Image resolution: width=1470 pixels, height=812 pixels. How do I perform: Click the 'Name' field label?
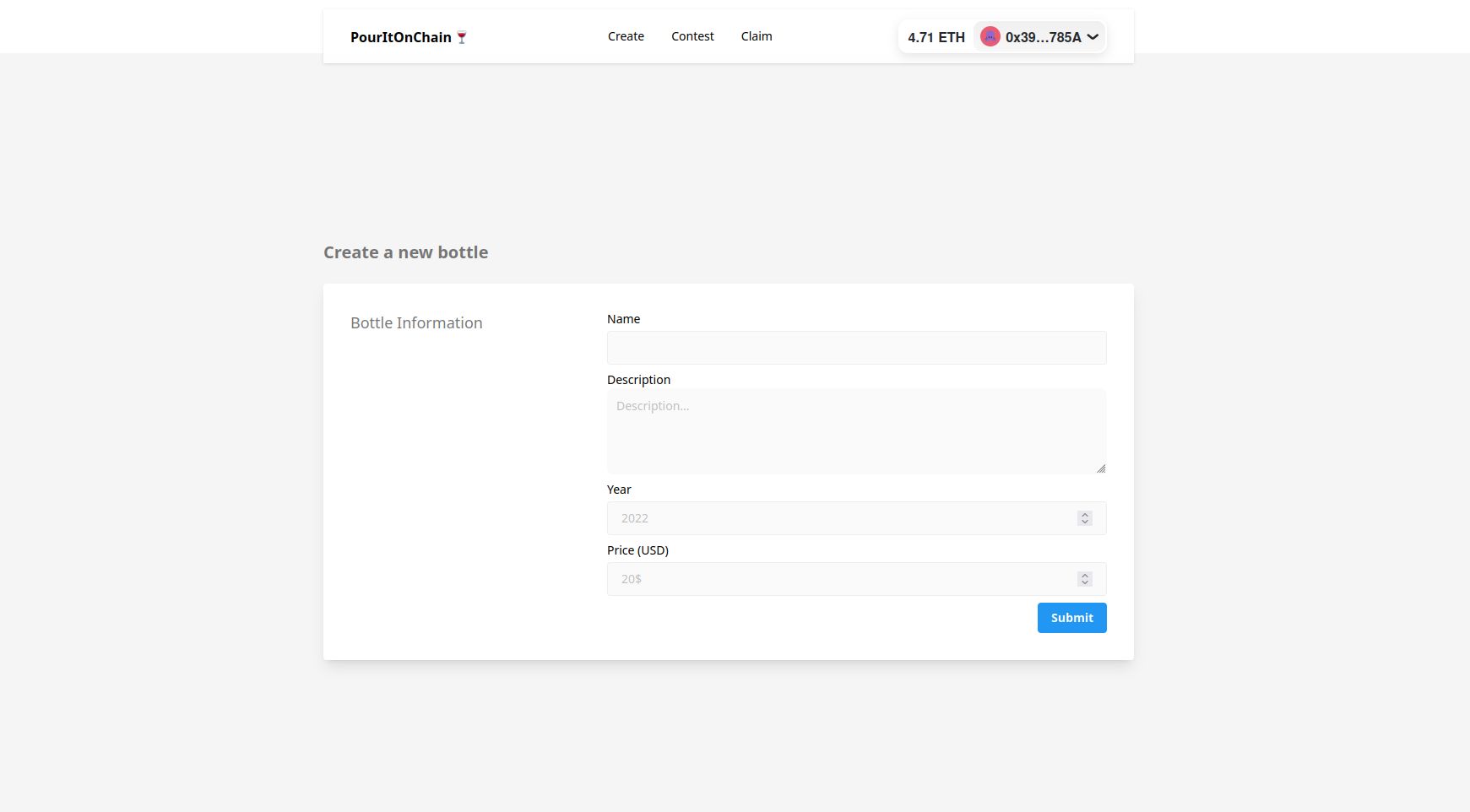point(623,319)
